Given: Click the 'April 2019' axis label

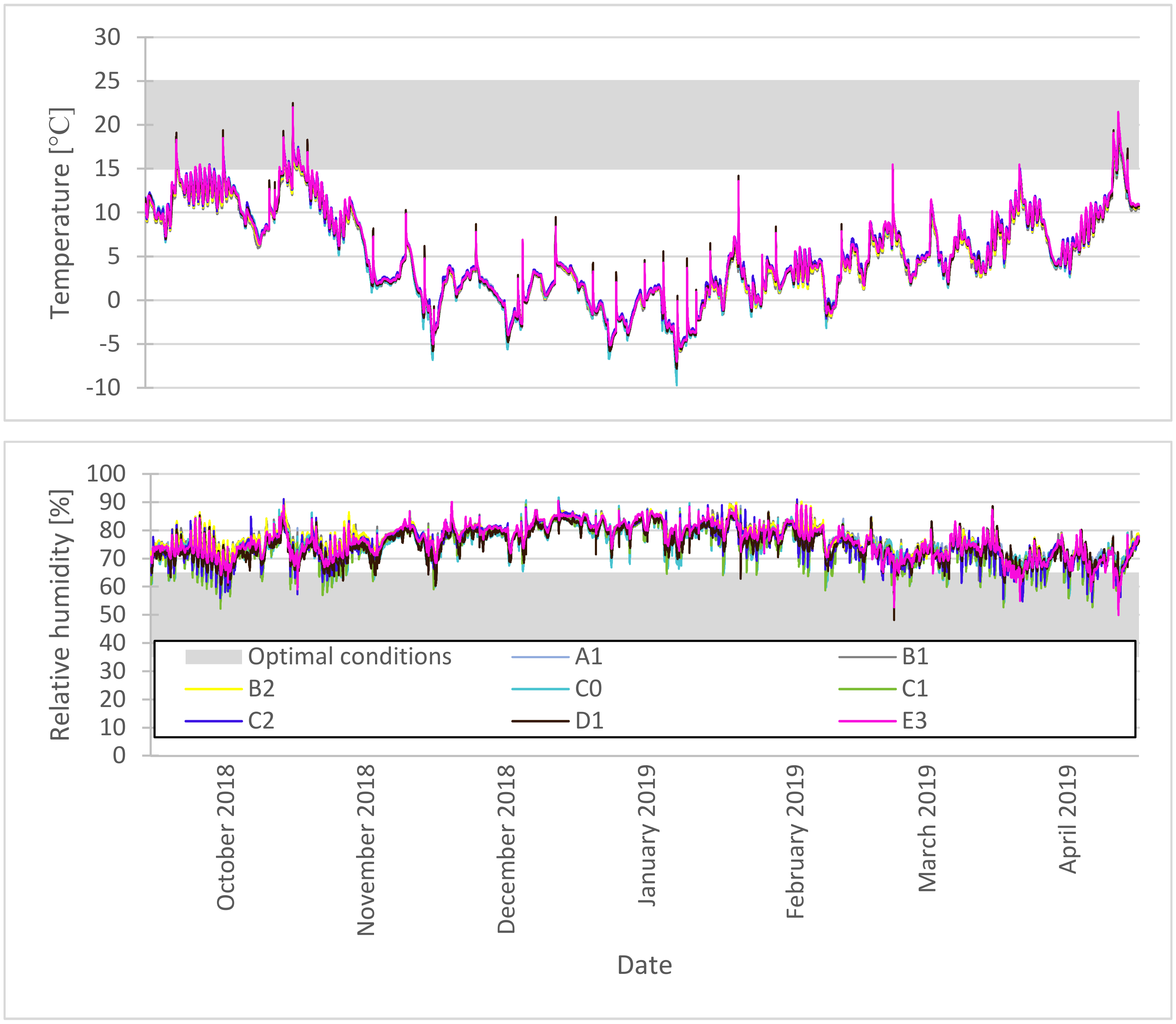Looking at the screenshot, I should (x=1067, y=819).
